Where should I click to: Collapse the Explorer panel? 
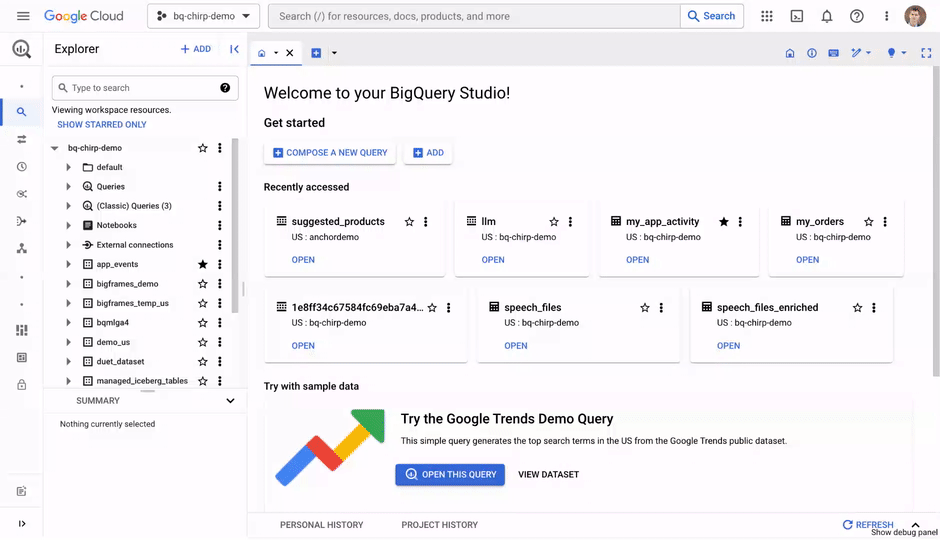[234, 49]
